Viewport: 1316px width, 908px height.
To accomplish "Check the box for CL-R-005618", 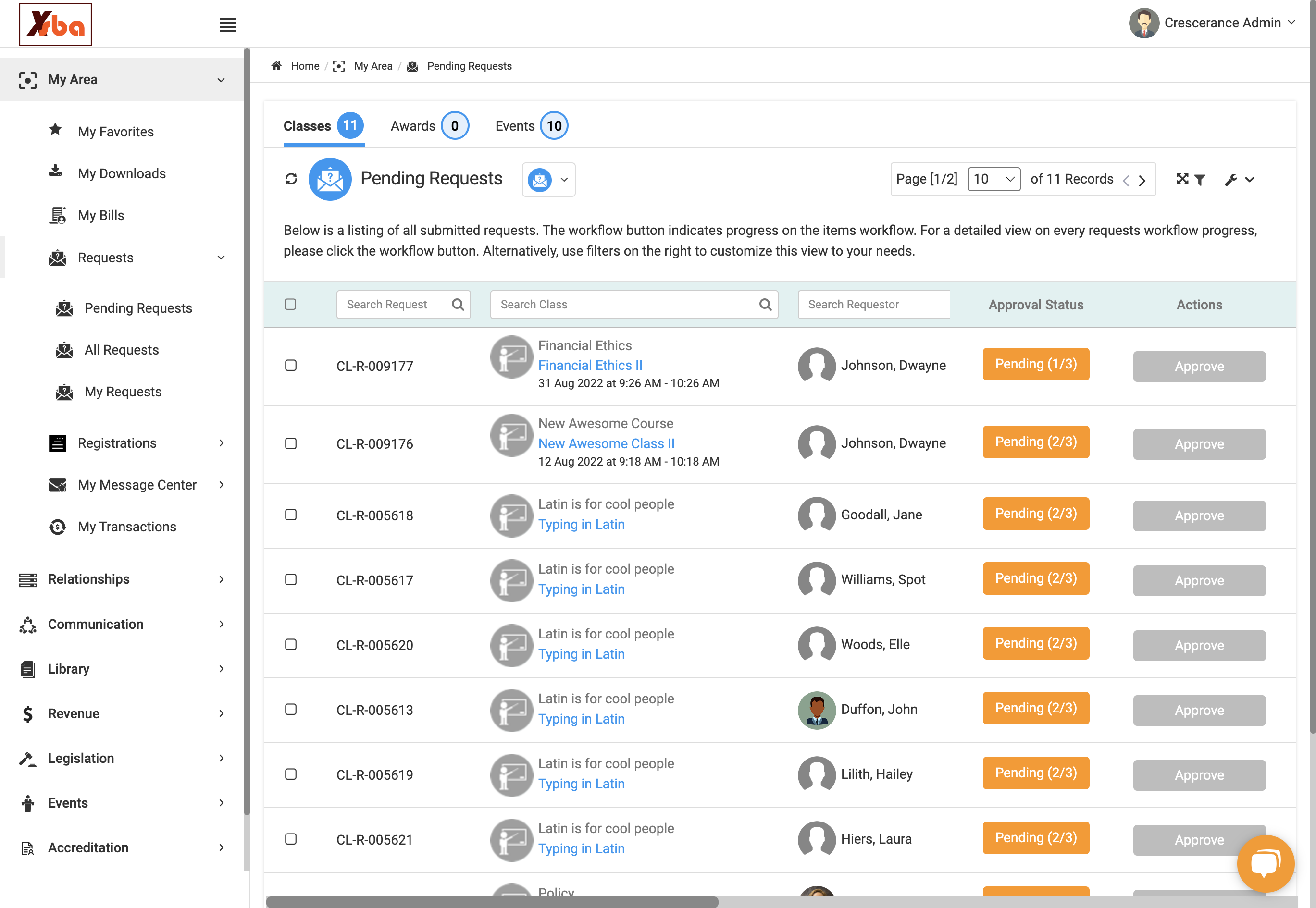I will tap(290, 515).
